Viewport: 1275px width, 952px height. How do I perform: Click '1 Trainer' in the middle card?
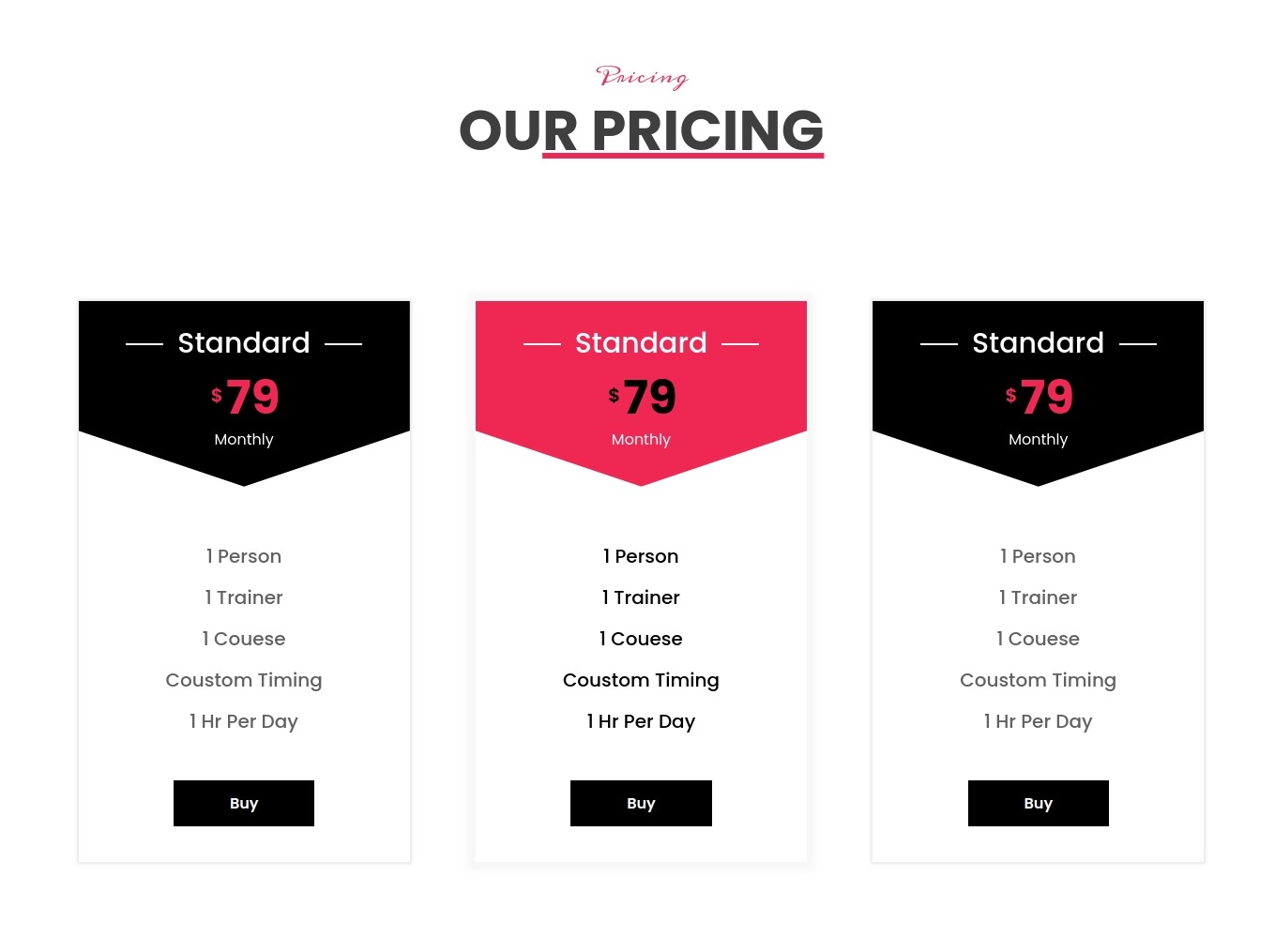[641, 597]
